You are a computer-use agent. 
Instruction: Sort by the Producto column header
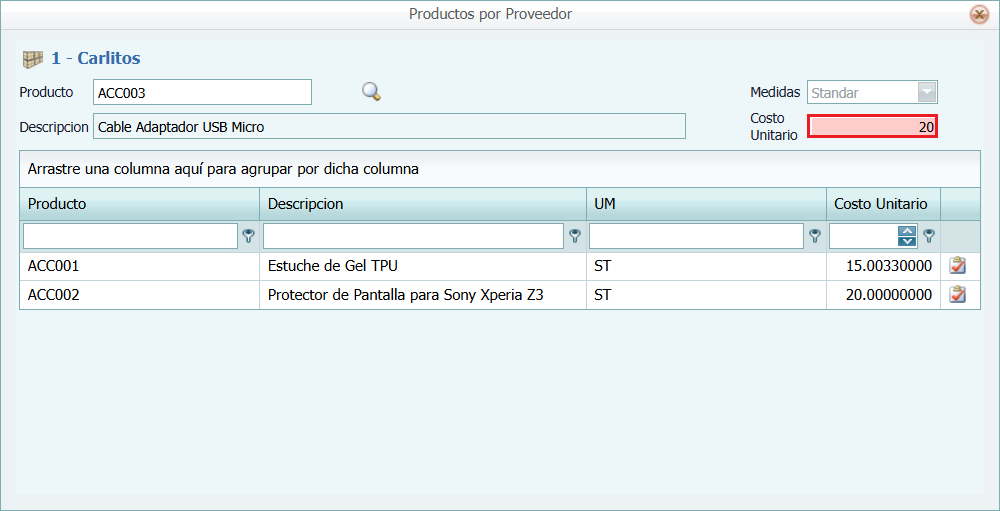click(57, 204)
